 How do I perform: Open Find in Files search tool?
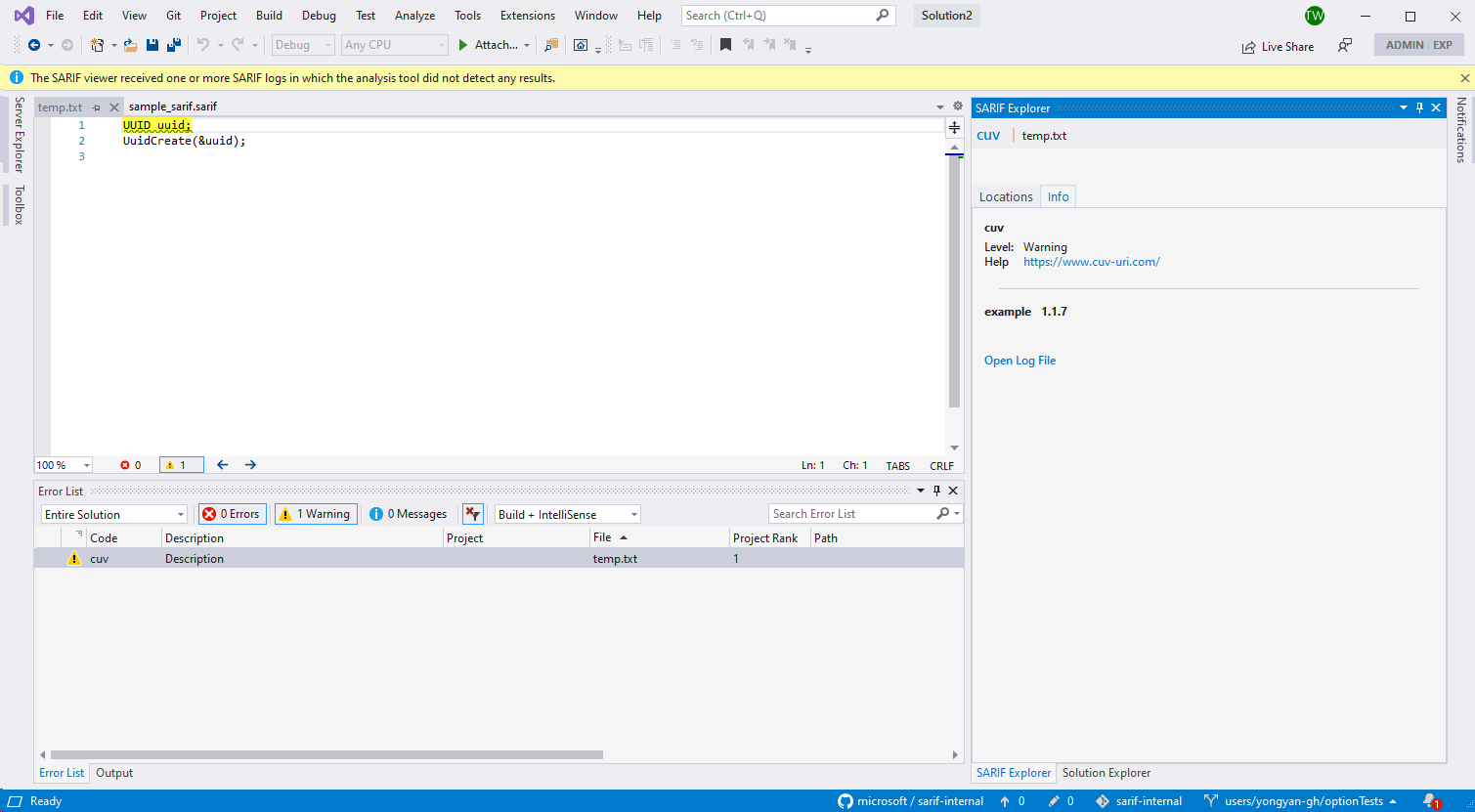coord(550,45)
